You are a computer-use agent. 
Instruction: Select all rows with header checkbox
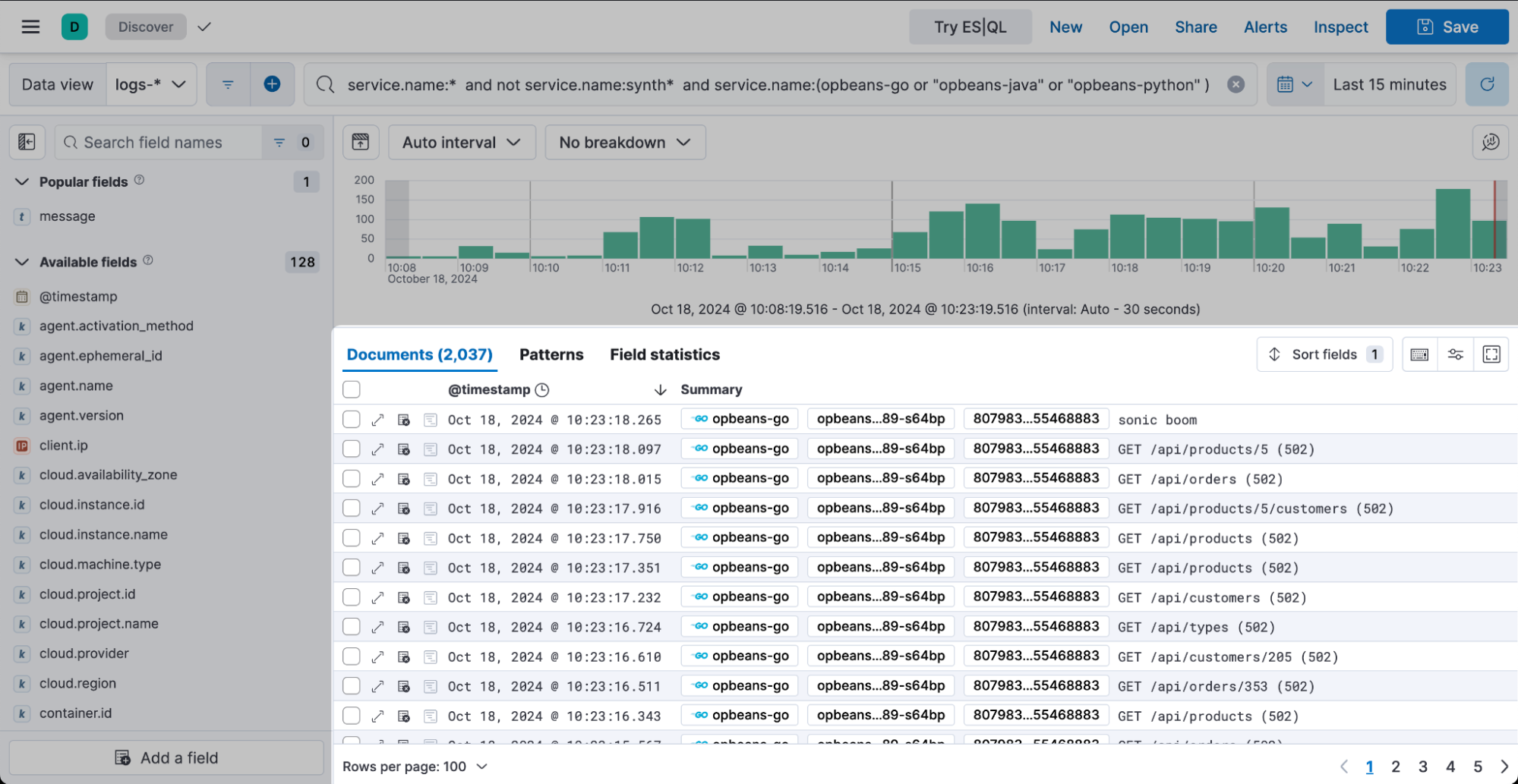coord(351,389)
